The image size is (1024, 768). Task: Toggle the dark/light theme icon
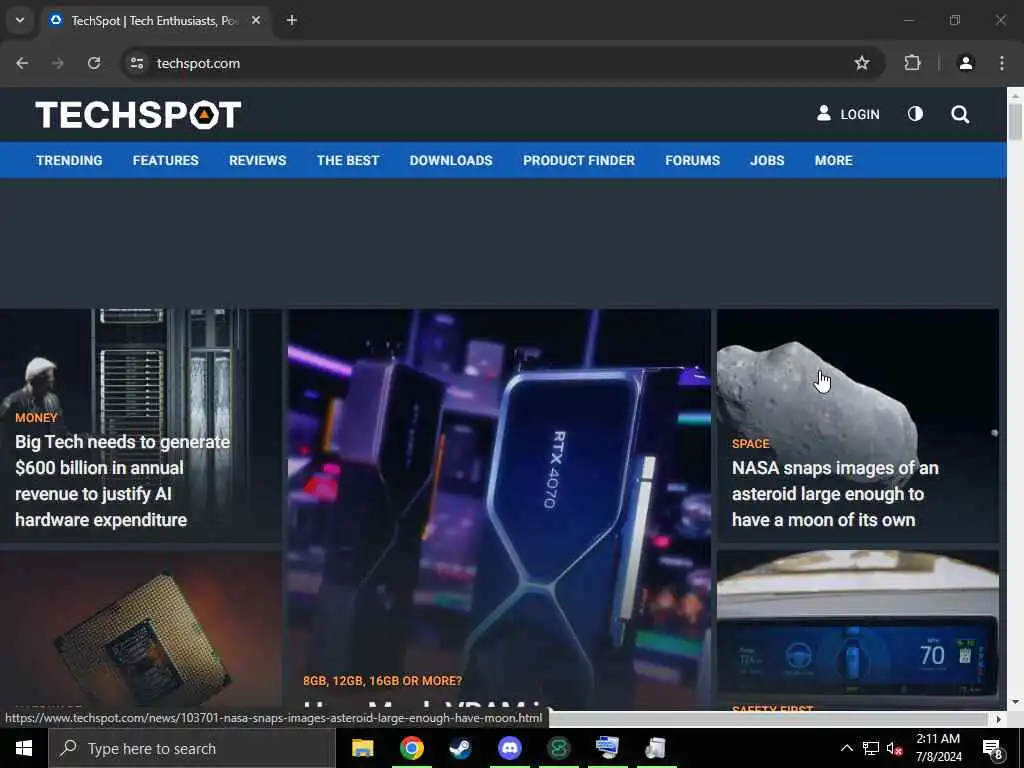coord(915,114)
